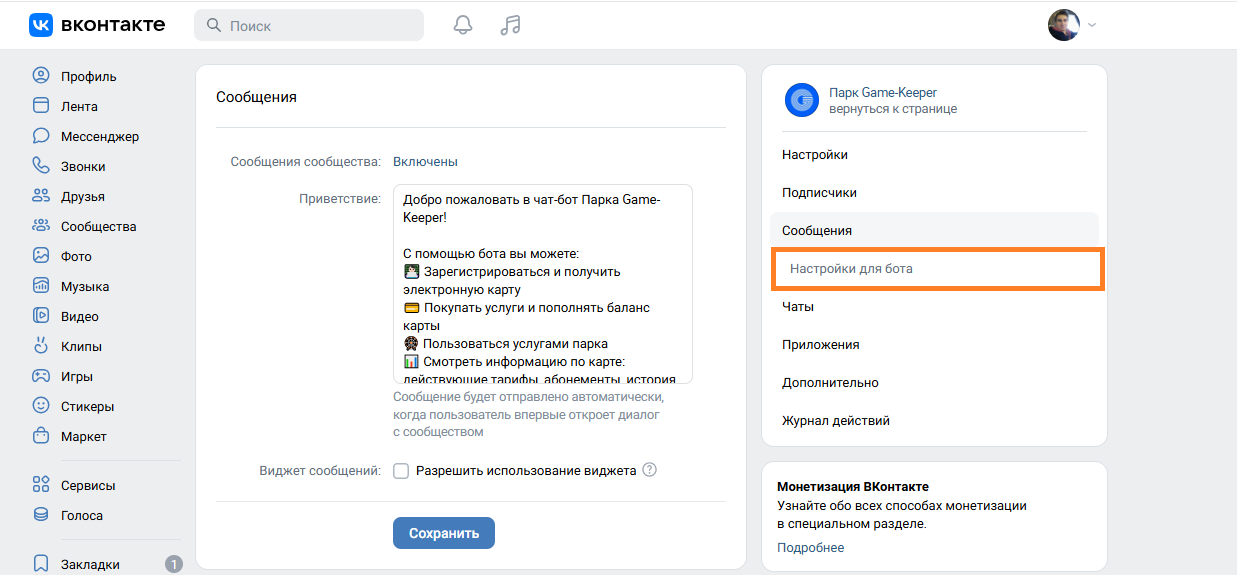Follow the 'Подробнее' monetization link

pyautogui.click(x=810, y=548)
